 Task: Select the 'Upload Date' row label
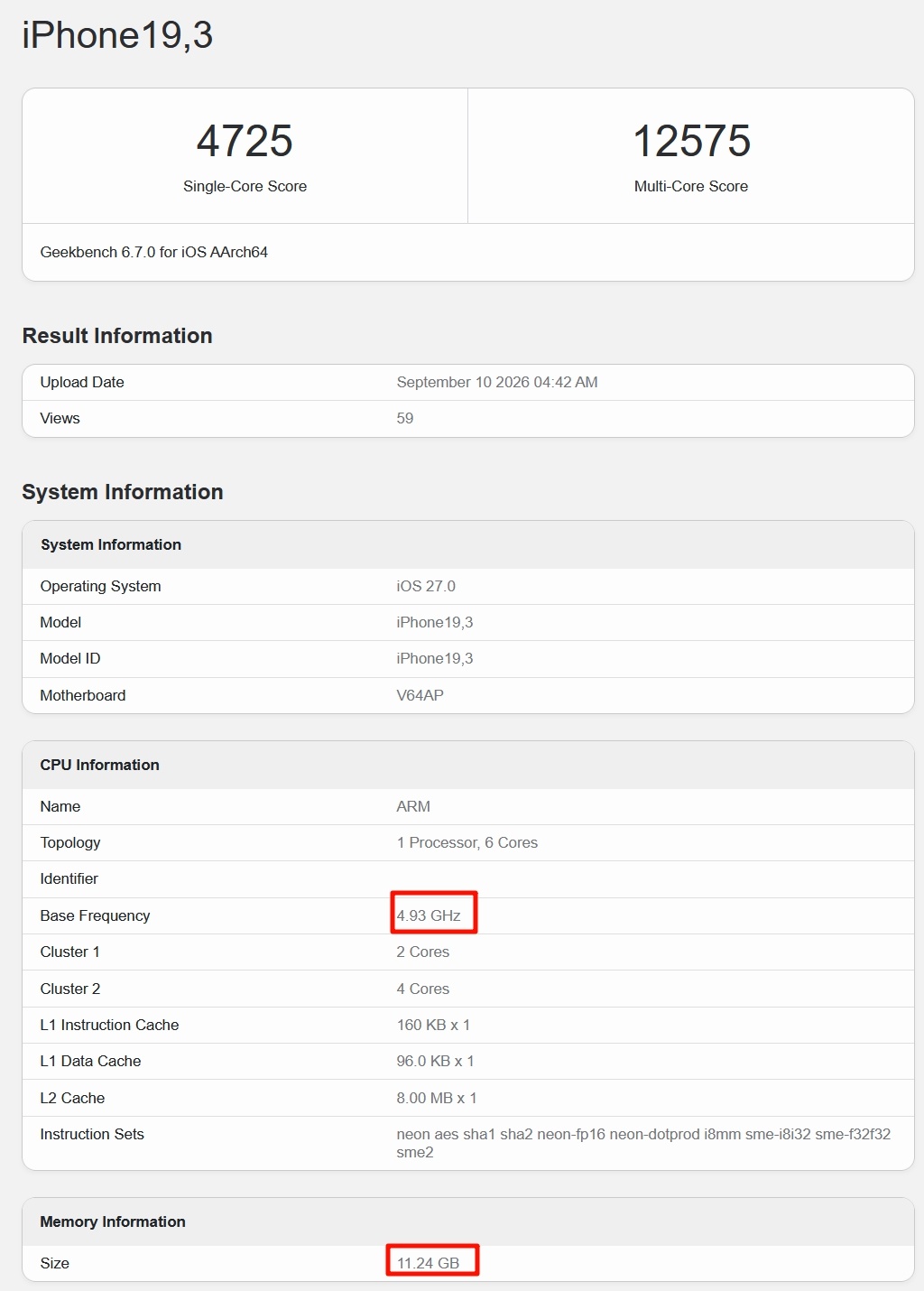82,382
